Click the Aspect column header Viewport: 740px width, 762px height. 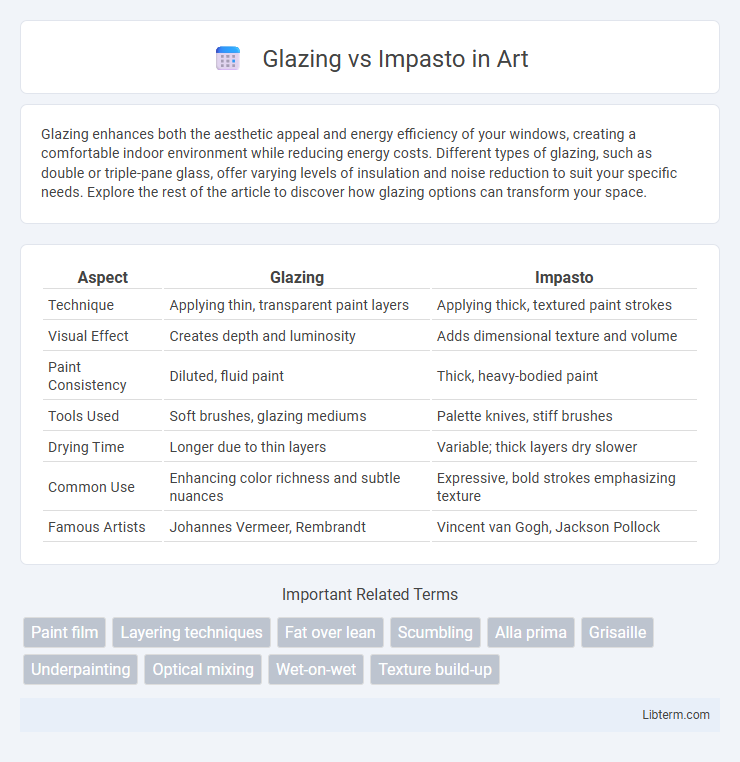click(103, 277)
